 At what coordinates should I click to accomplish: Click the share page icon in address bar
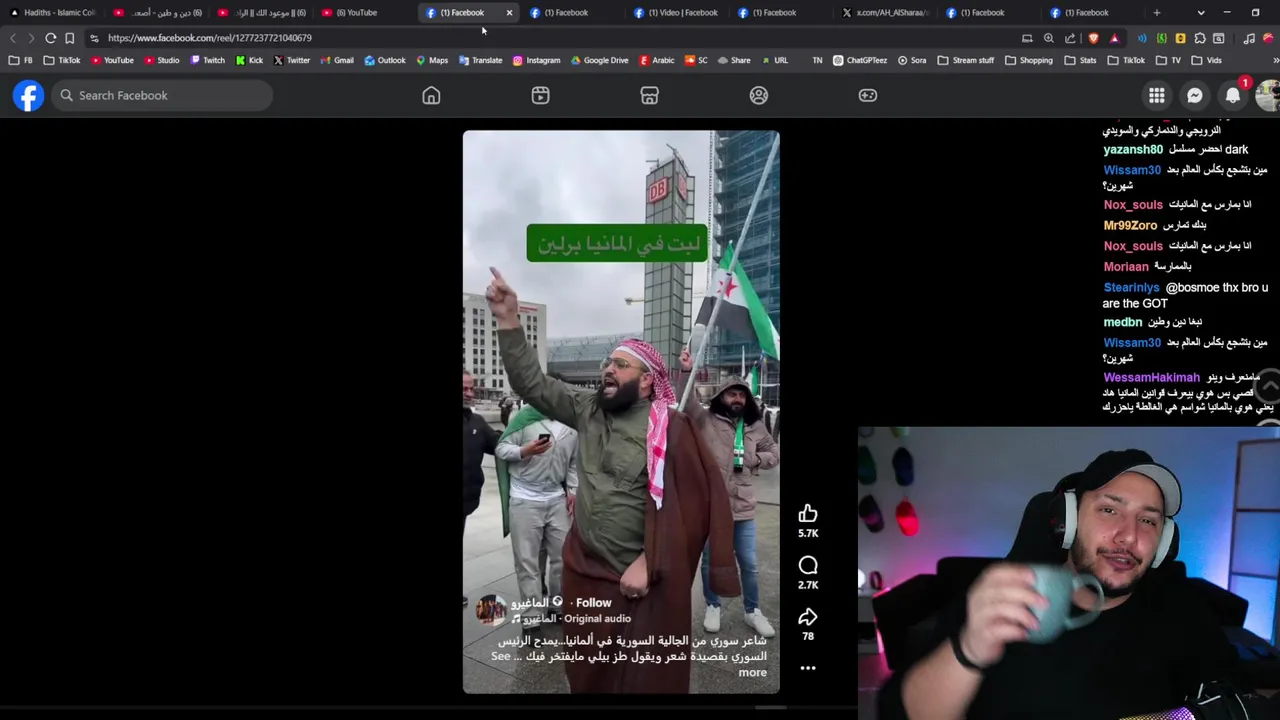click(1070, 38)
